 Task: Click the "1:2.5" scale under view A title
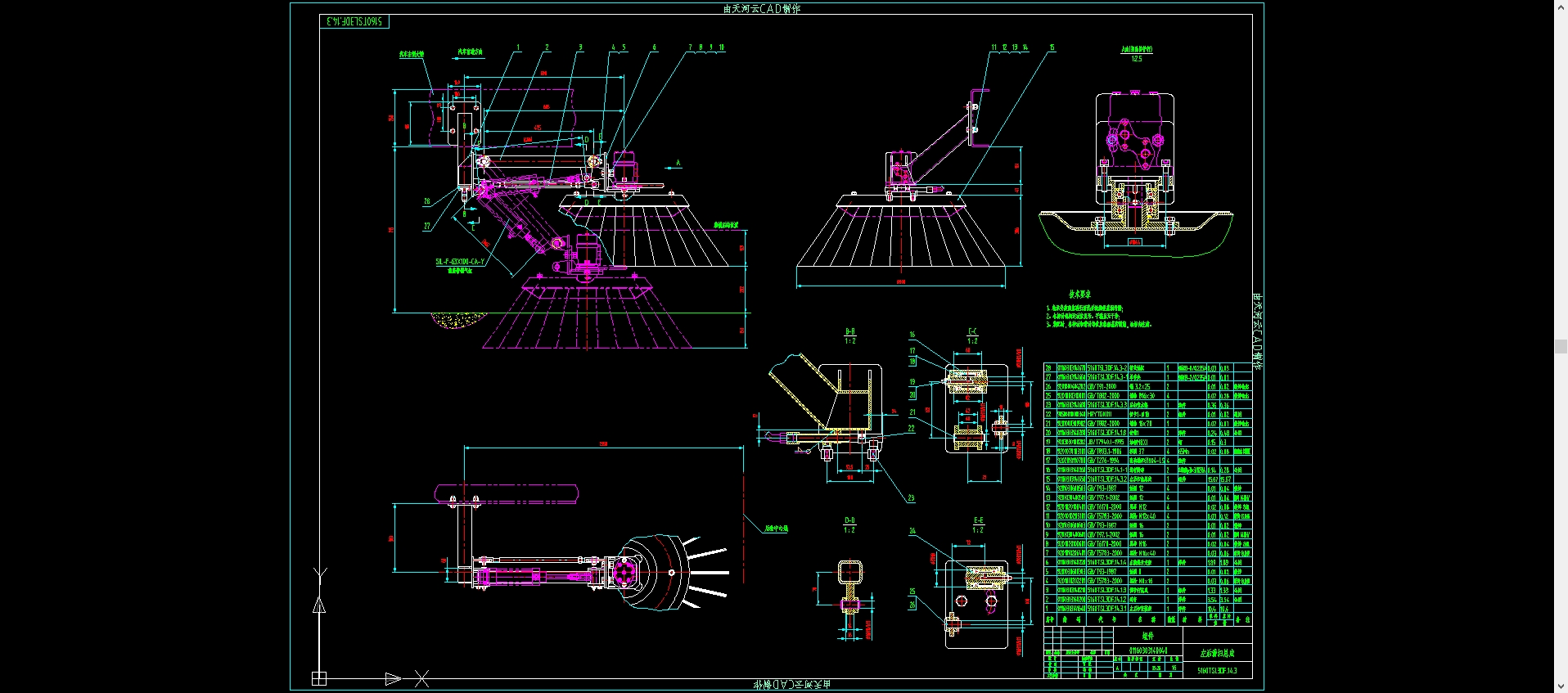(x=1137, y=59)
